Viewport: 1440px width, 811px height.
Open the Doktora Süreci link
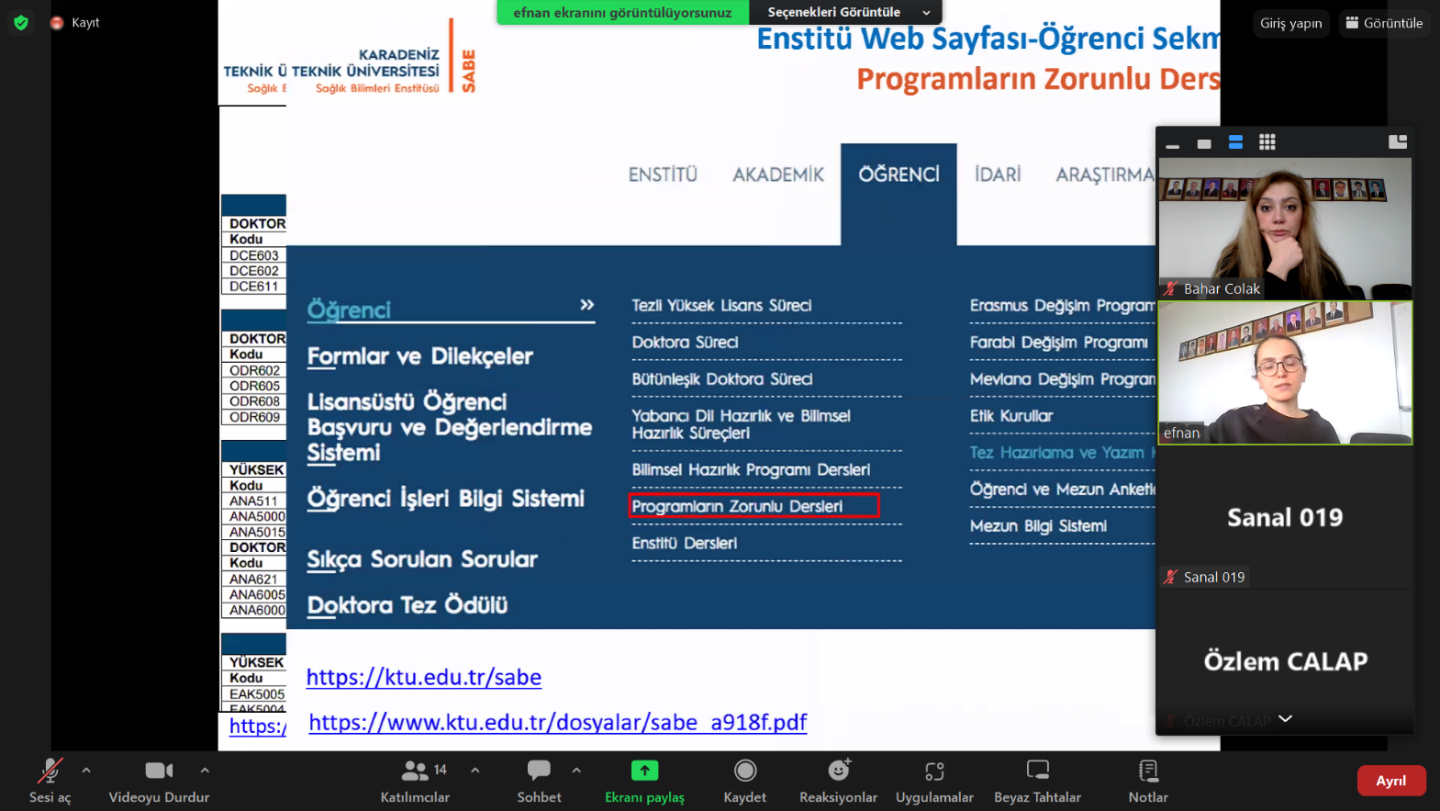coord(685,342)
